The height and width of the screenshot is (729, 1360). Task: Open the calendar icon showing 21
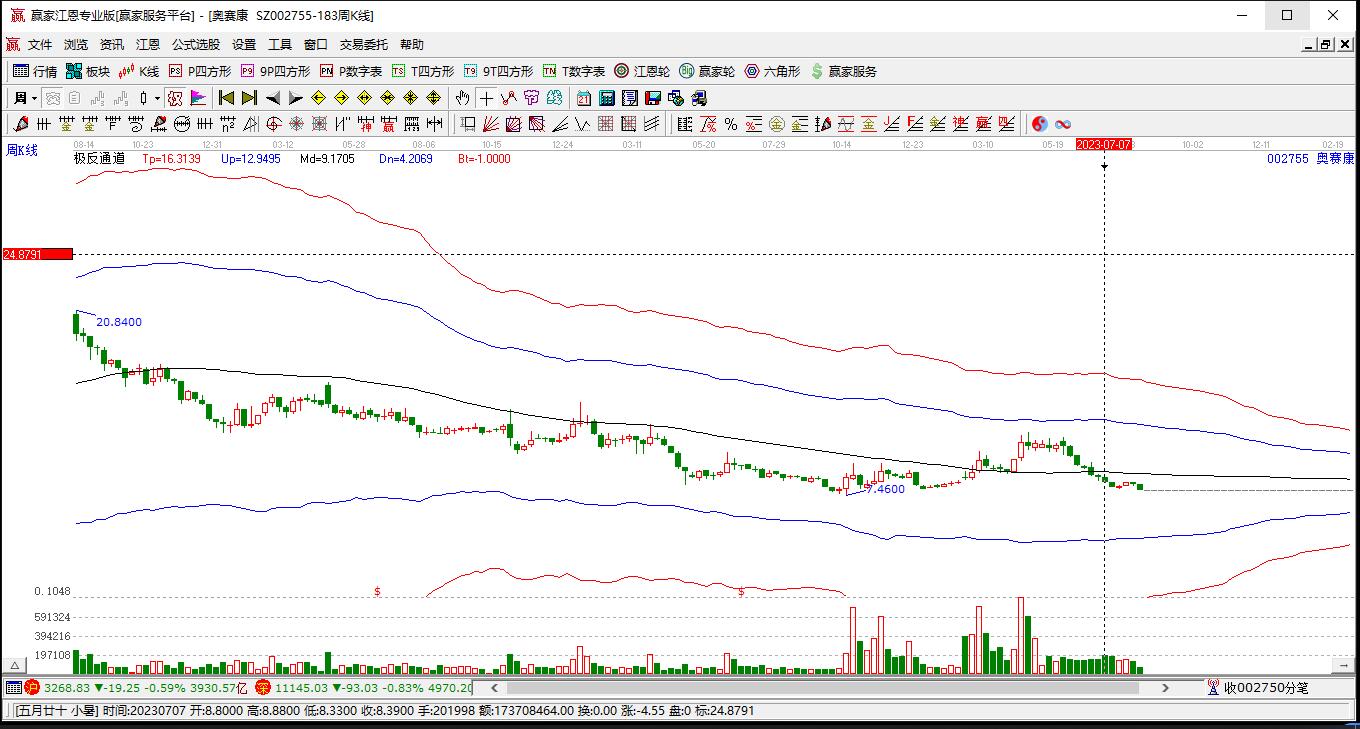[x=584, y=98]
